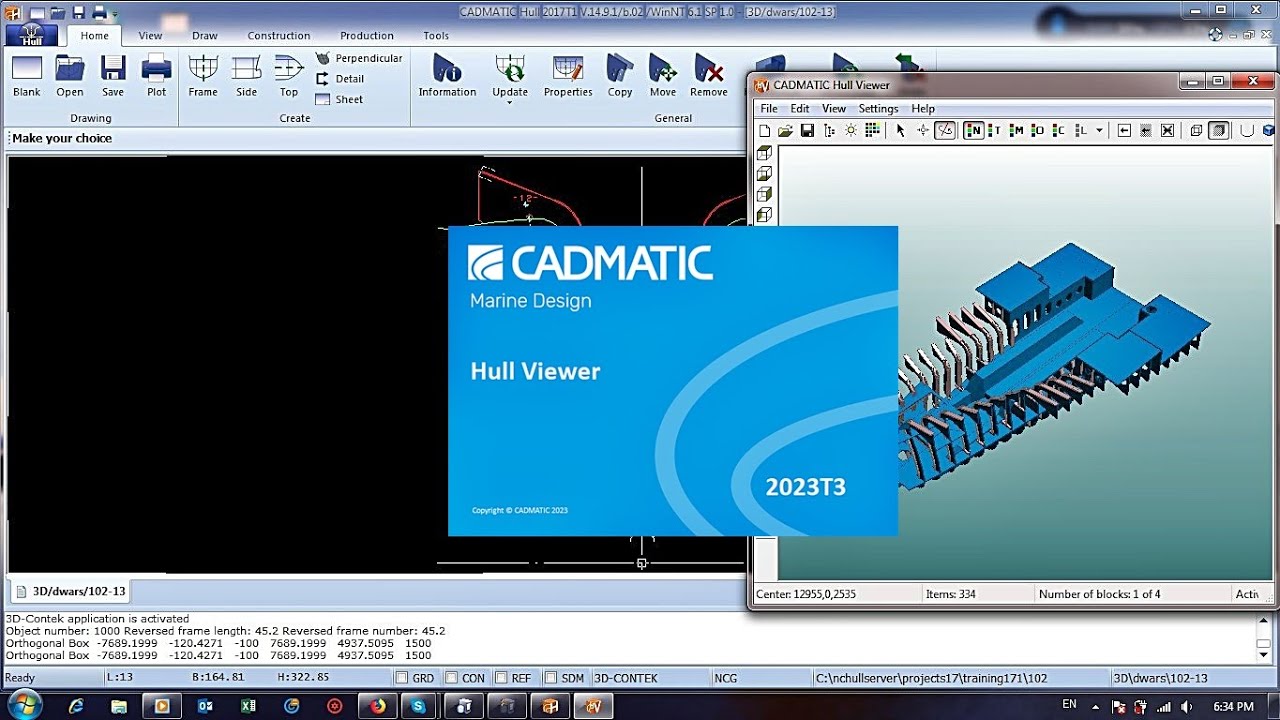Open the Help menu in Hull Viewer
The height and width of the screenshot is (720, 1280).
tap(923, 108)
